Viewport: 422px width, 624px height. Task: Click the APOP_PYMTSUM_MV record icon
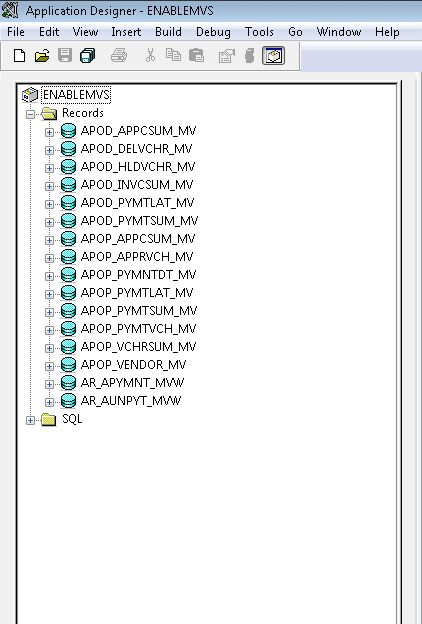coord(68,311)
